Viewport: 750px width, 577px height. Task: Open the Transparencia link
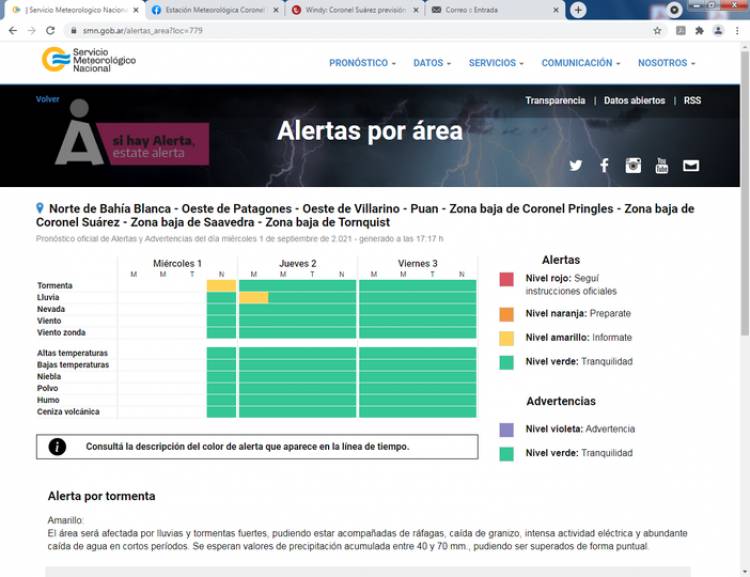[x=555, y=100]
